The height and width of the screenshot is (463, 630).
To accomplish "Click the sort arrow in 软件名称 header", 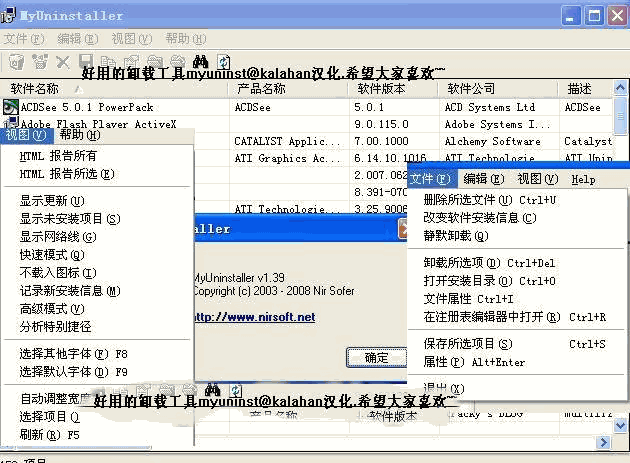I will [79, 89].
